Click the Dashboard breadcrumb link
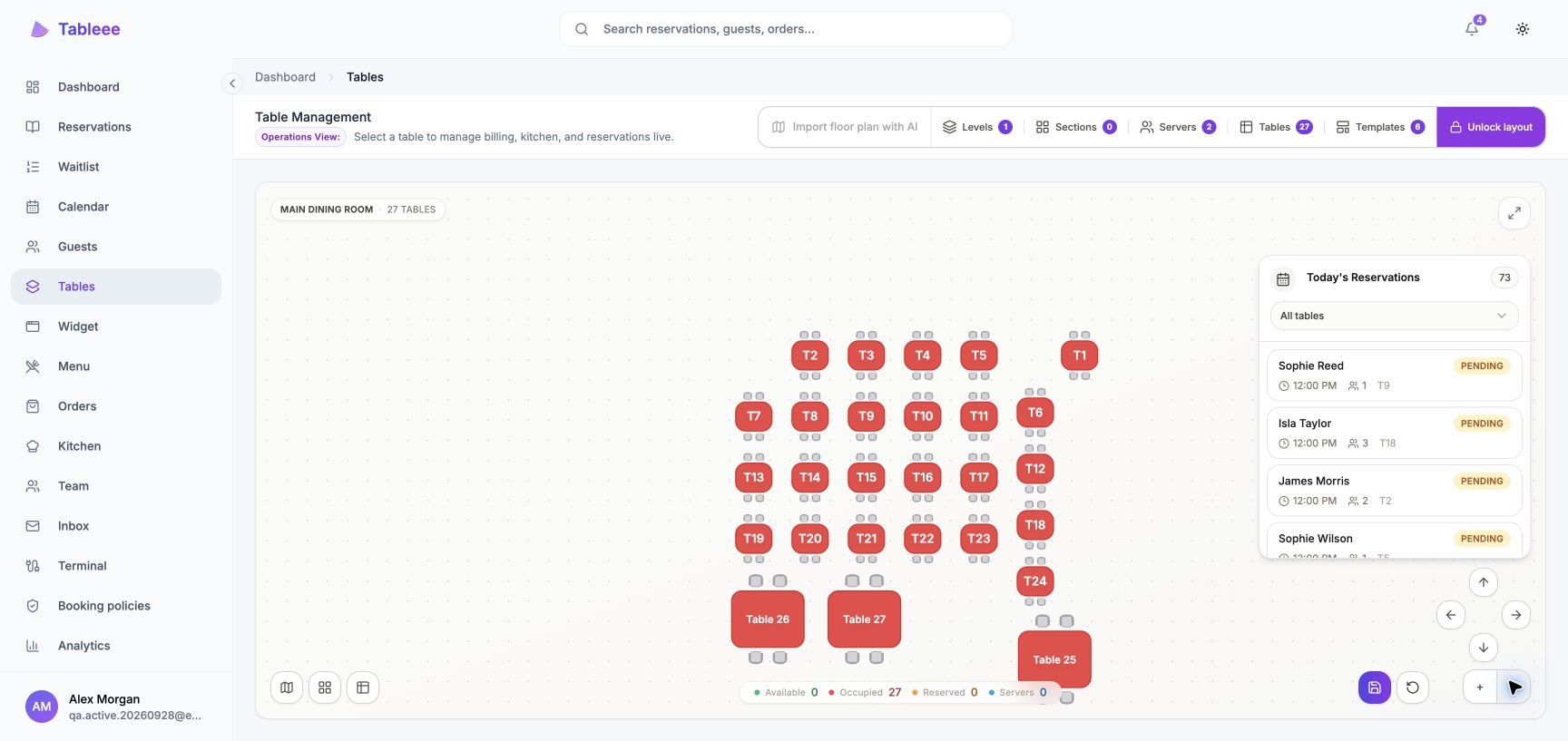Screen dimensions: 1568x741 (285, 77)
